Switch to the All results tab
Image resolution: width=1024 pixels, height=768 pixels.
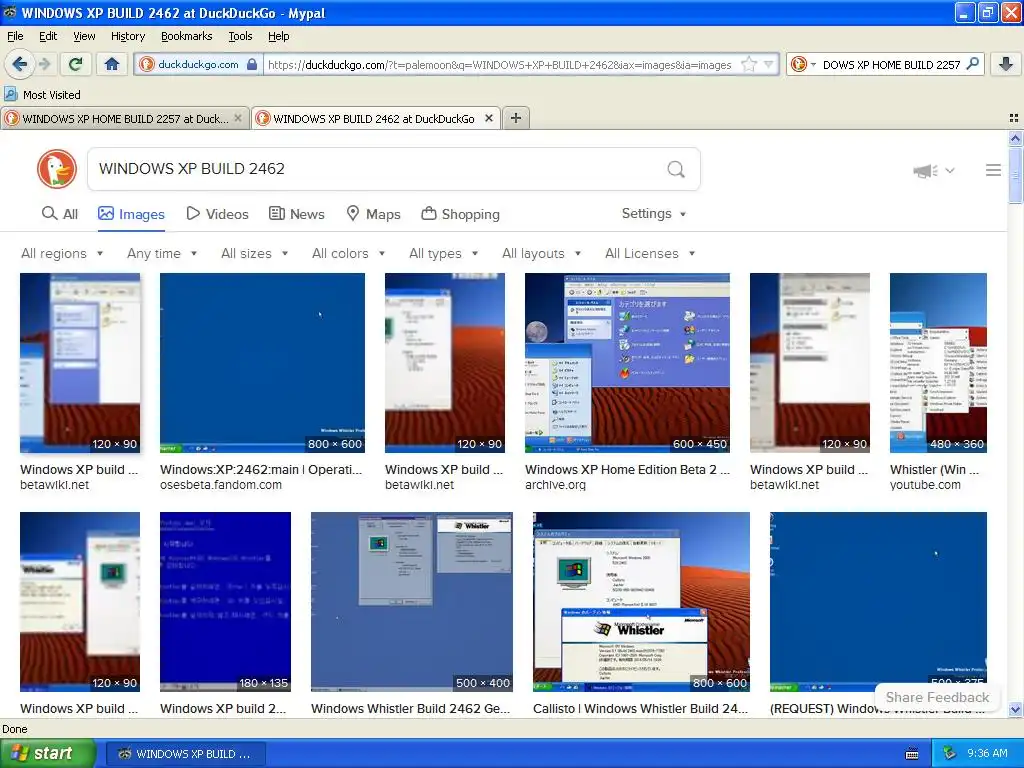[59, 214]
